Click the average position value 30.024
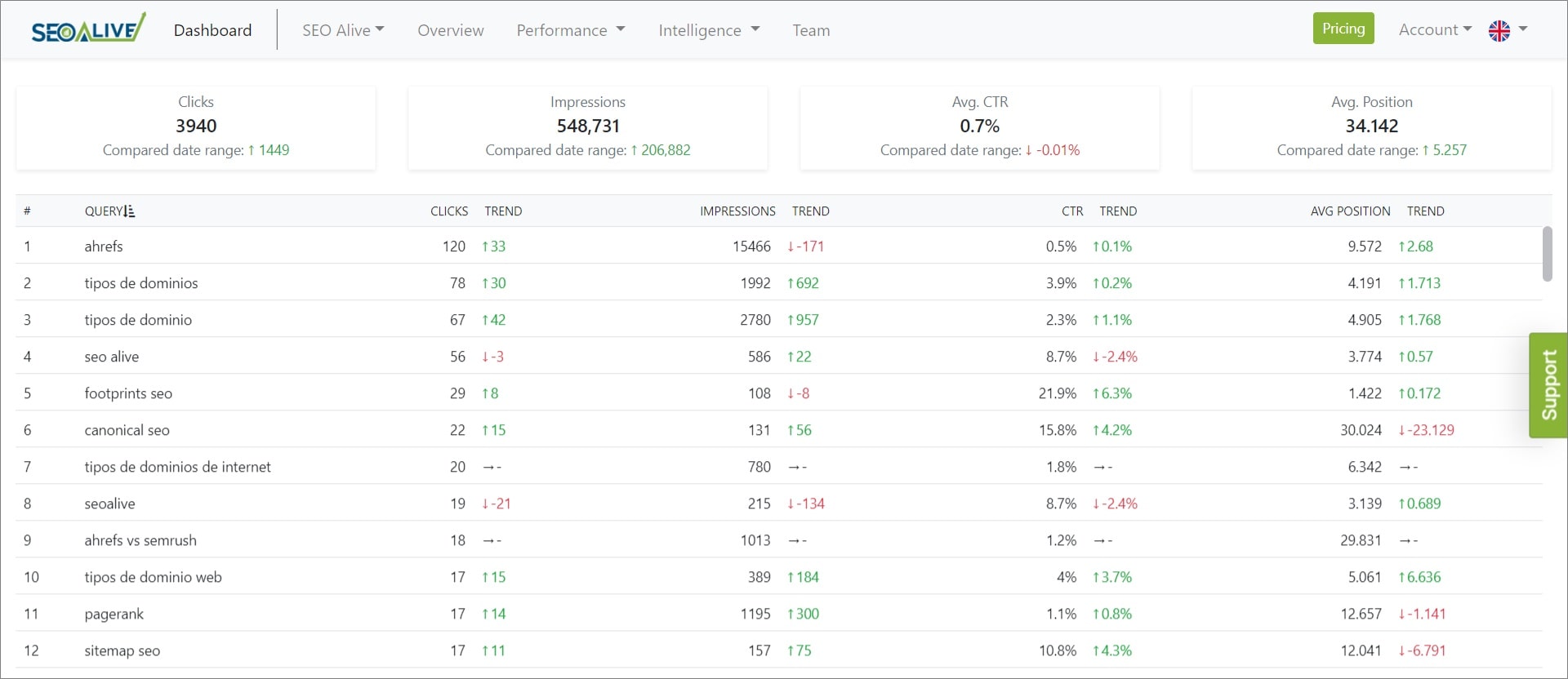The height and width of the screenshot is (679, 1568). (x=1361, y=430)
